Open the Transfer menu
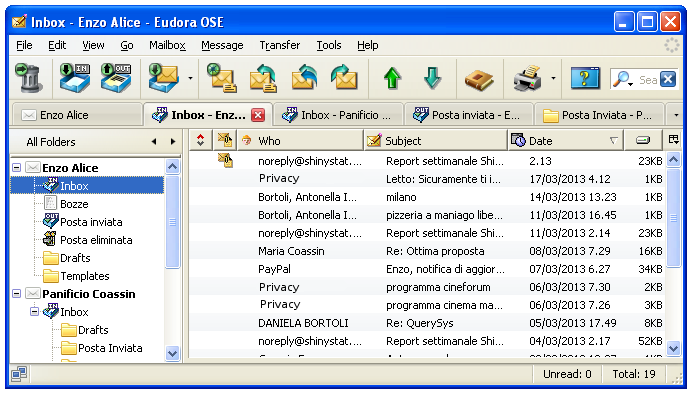Screen dimensions: 692x394 (x=279, y=45)
